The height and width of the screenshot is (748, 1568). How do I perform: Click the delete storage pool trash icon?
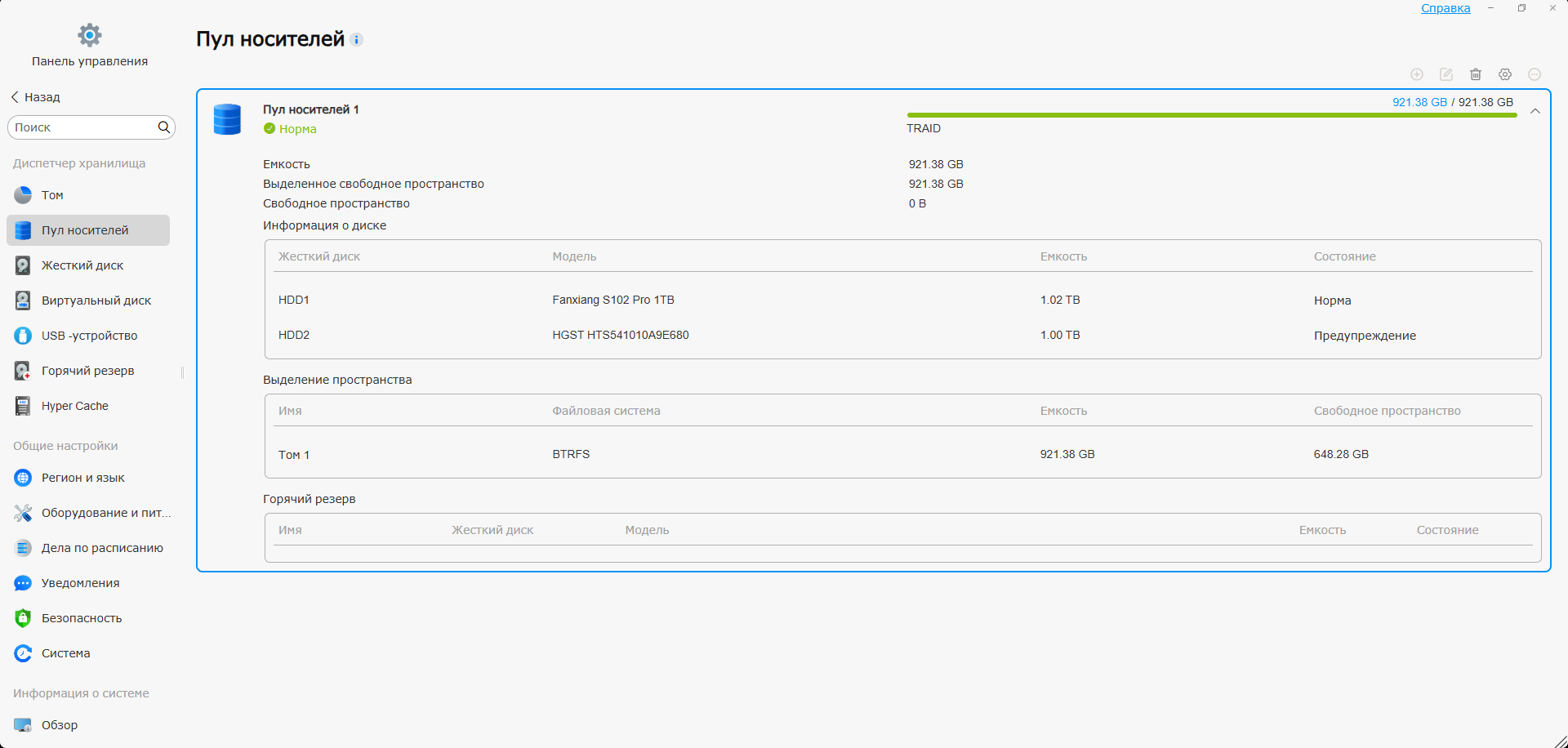(1476, 74)
